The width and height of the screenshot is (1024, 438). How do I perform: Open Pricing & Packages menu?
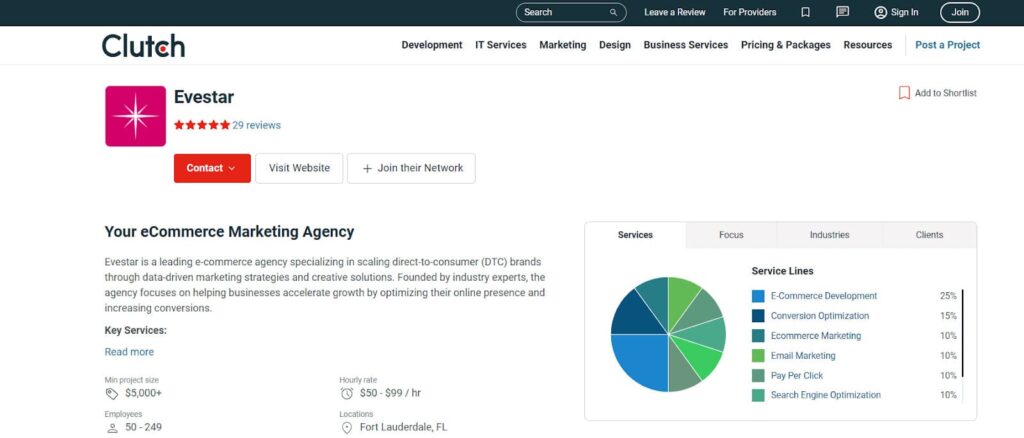coord(786,45)
